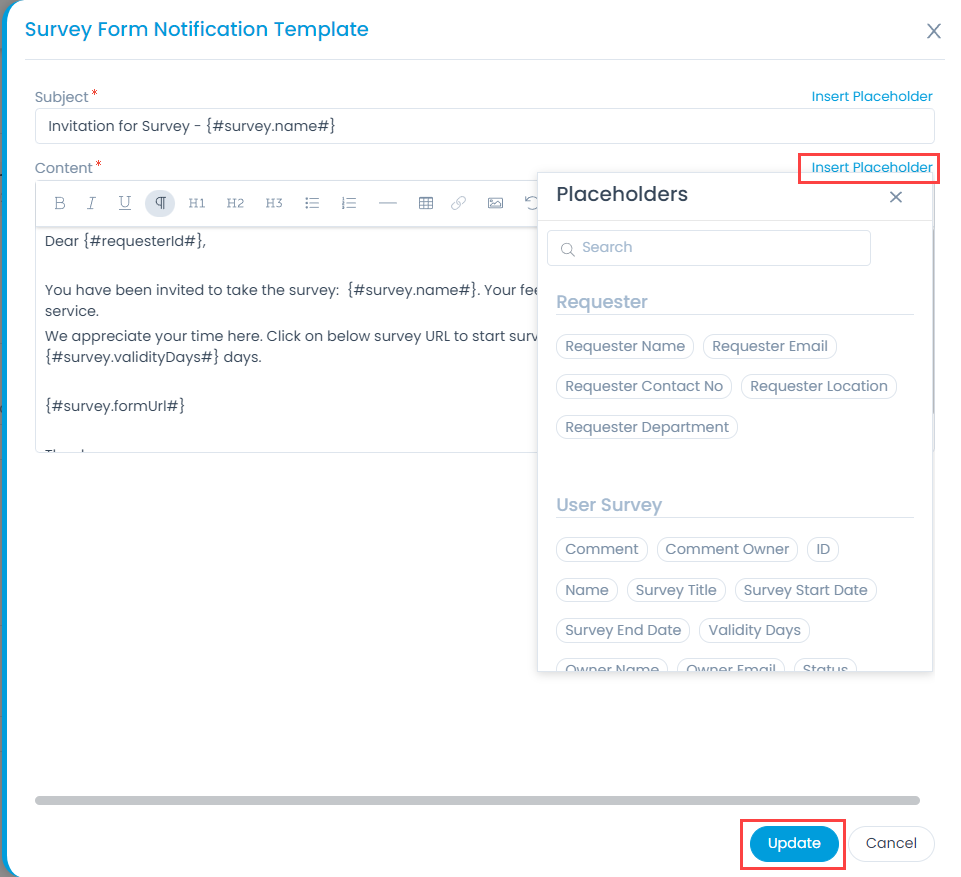Click the Update button
The height and width of the screenshot is (877, 961).
[x=792, y=843]
